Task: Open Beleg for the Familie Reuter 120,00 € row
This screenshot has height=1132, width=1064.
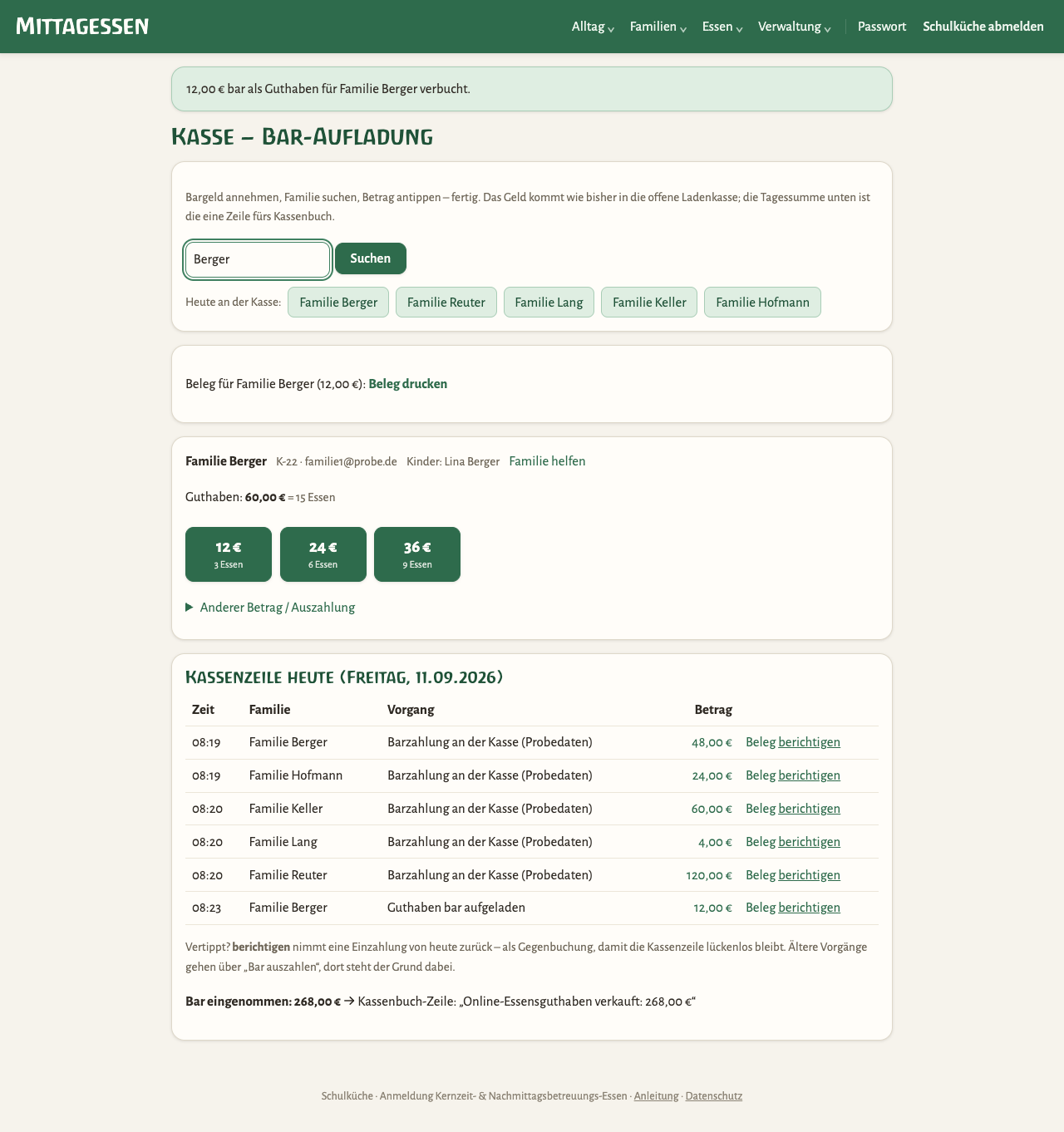Action: [x=761, y=875]
